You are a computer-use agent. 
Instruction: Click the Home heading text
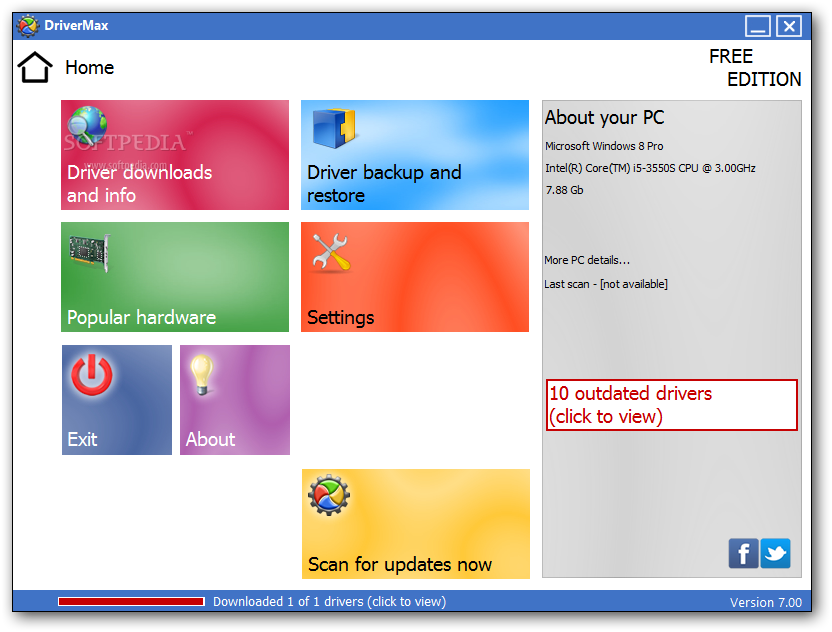click(x=90, y=67)
